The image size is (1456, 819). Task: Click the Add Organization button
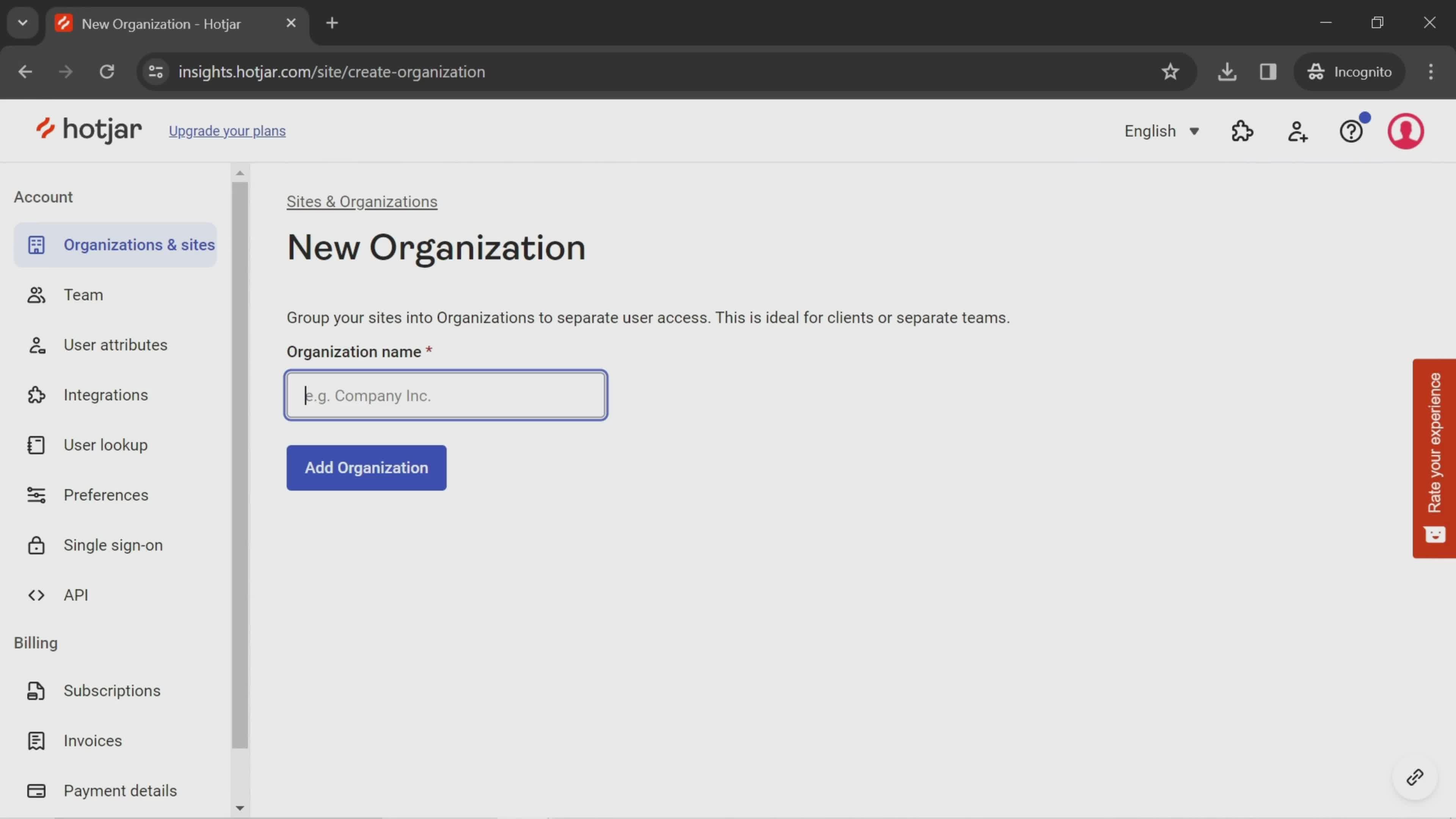[x=366, y=467]
